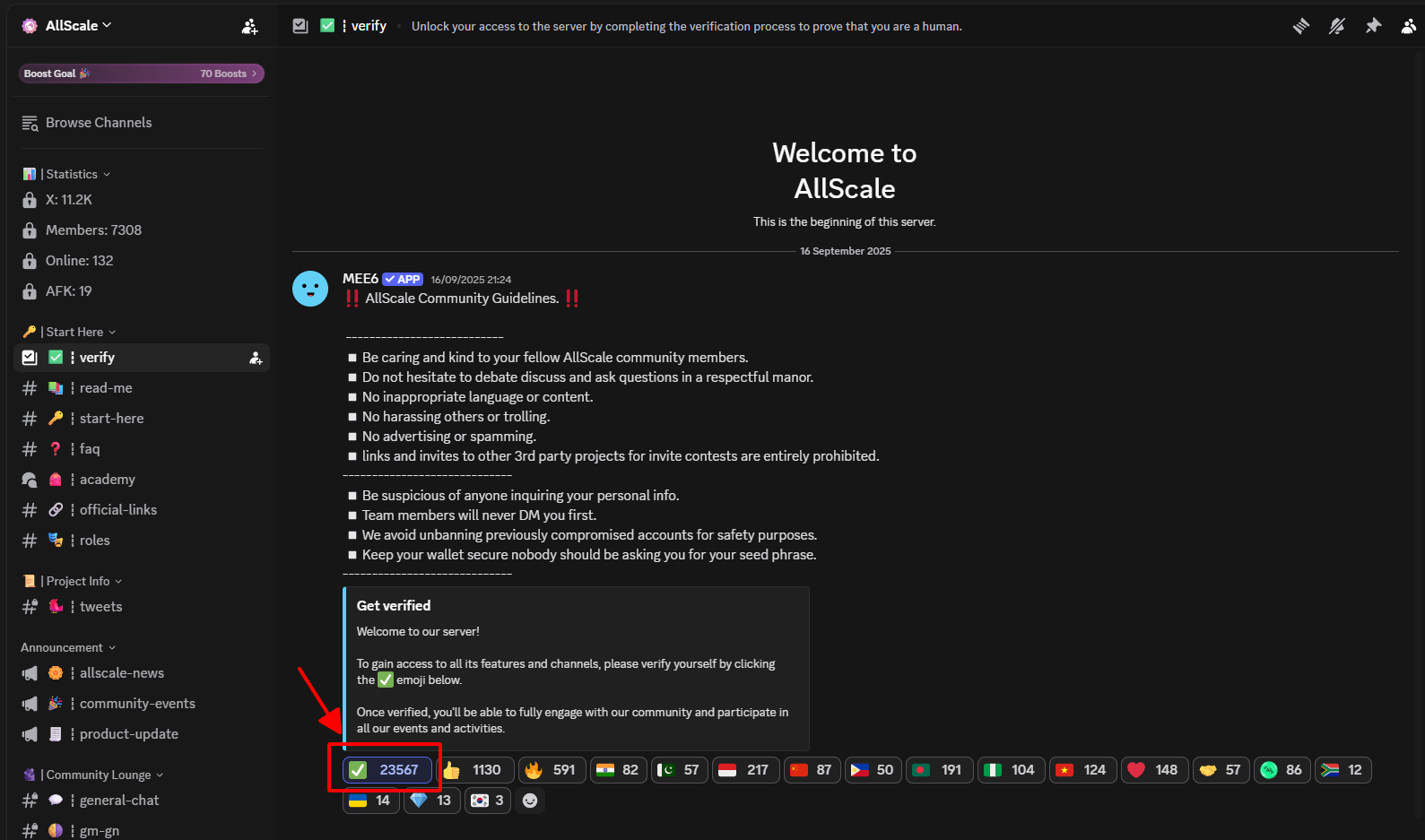Click the Boost Goal progress bar
This screenshot has height=840, width=1425.
141,74
